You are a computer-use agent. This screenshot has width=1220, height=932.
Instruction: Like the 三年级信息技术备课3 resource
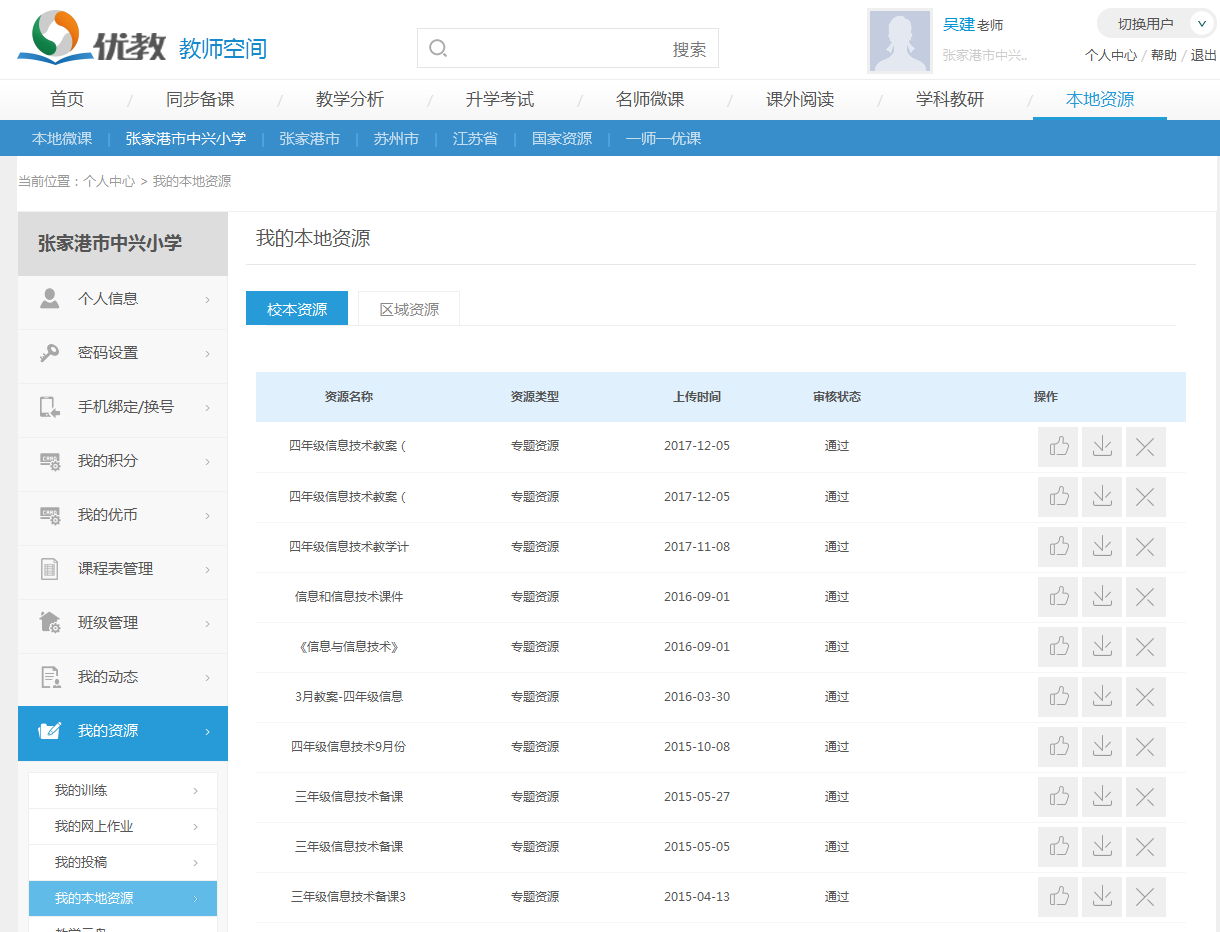pos(1058,897)
